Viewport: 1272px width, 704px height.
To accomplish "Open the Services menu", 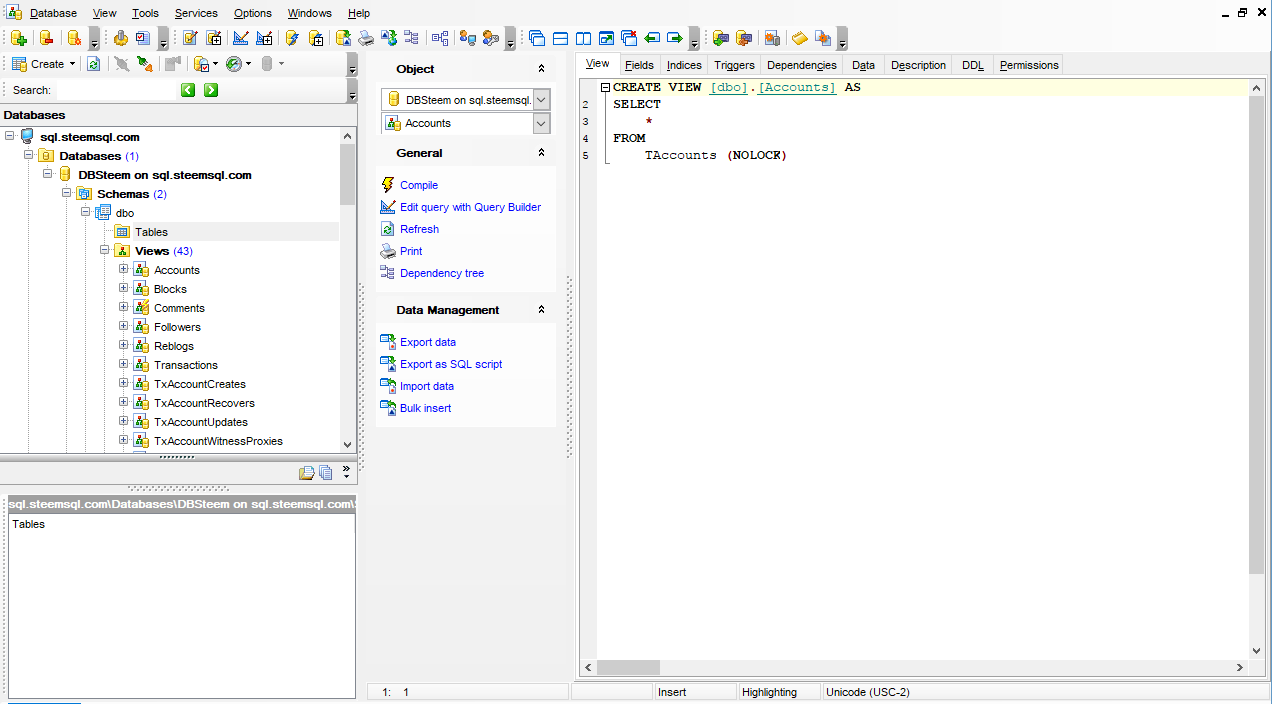I will click(196, 13).
